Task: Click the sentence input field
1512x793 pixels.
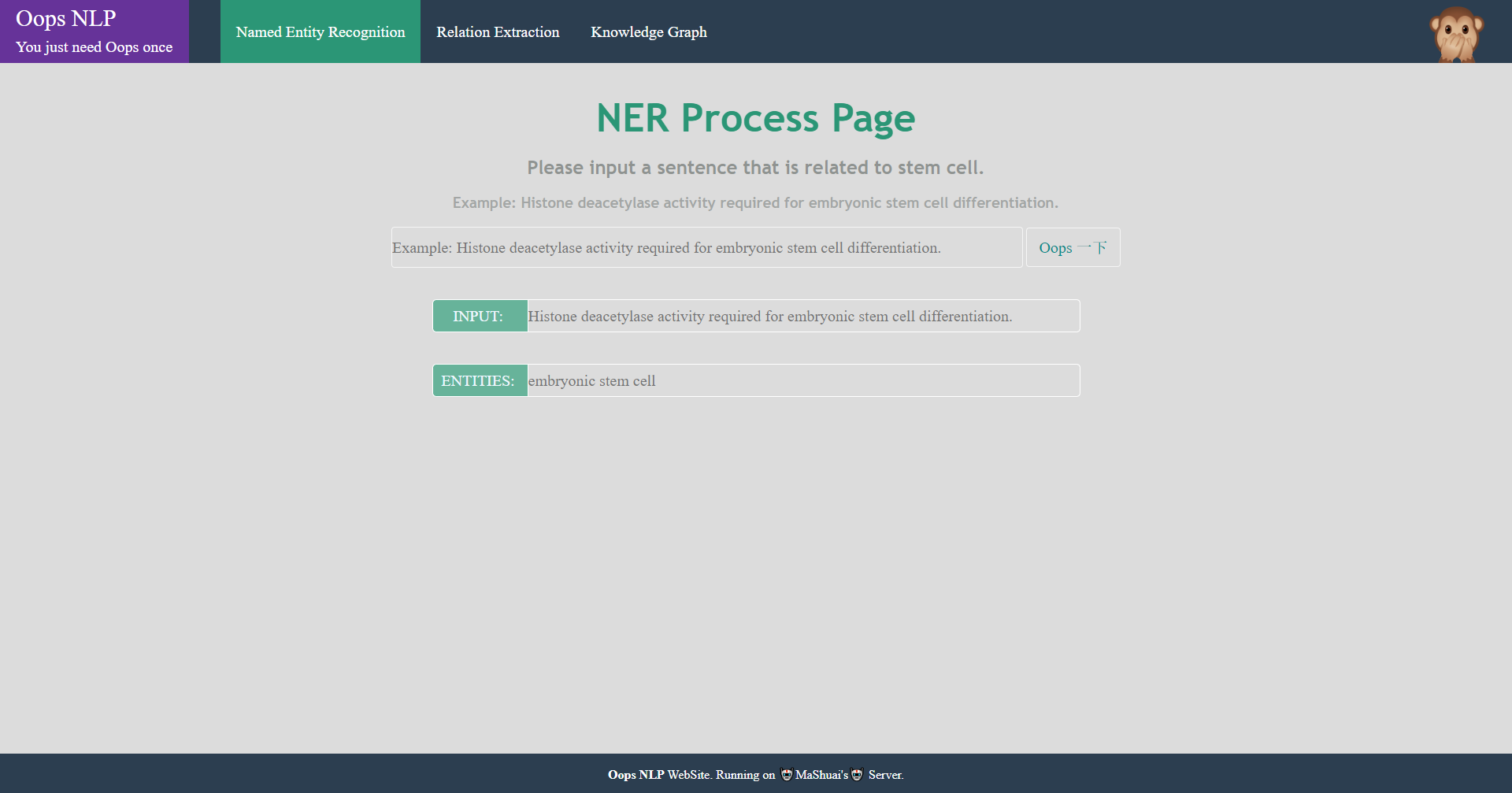Action: click(706, 247)
